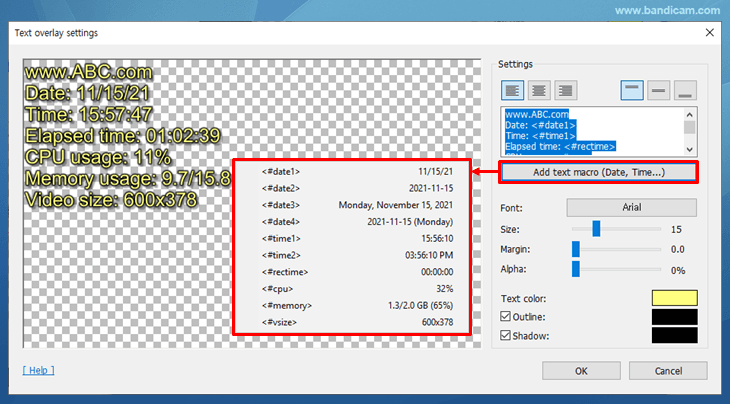Open the Arial font selector
Viewport: 730px width, 404px height.
(631, 208)
